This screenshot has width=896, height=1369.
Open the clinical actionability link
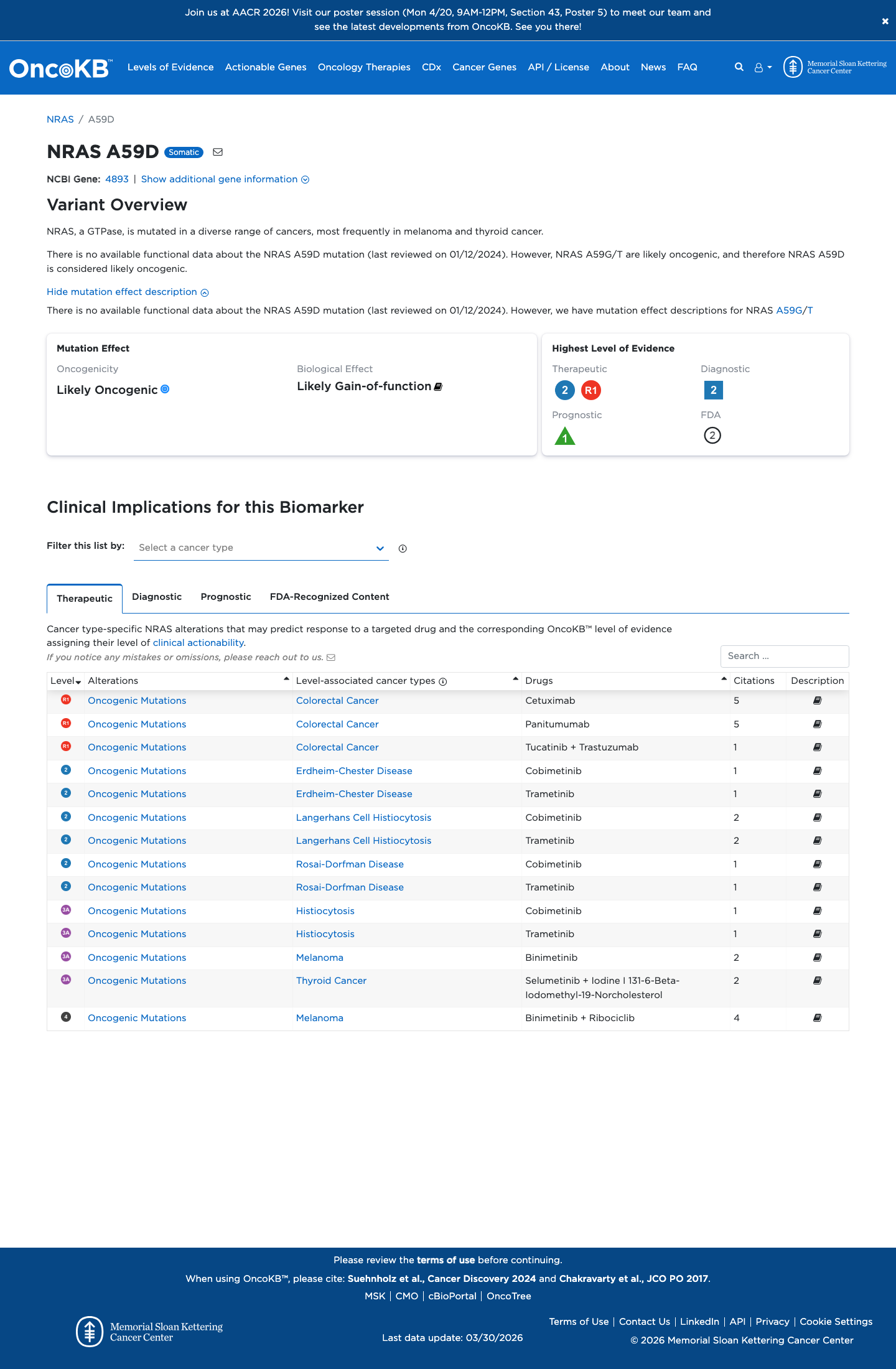pyautogui.click(x=198, y=643)
